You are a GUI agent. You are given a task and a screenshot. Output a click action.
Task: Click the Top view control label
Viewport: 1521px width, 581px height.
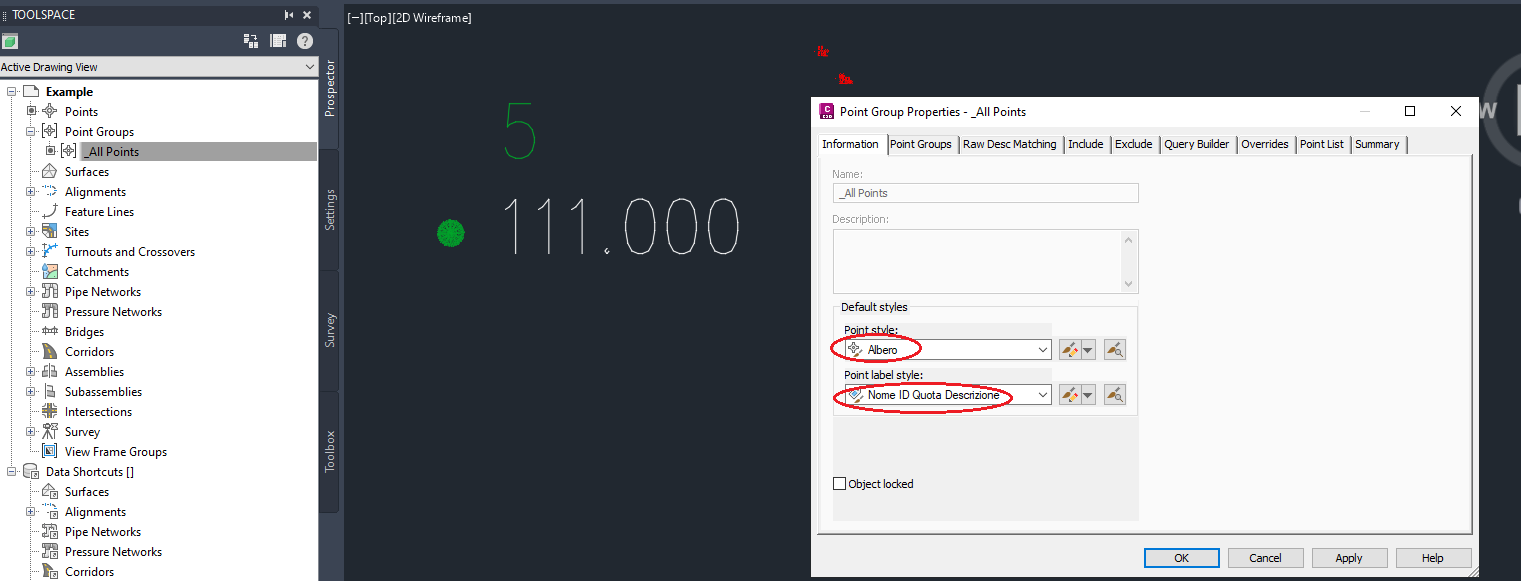378,18
